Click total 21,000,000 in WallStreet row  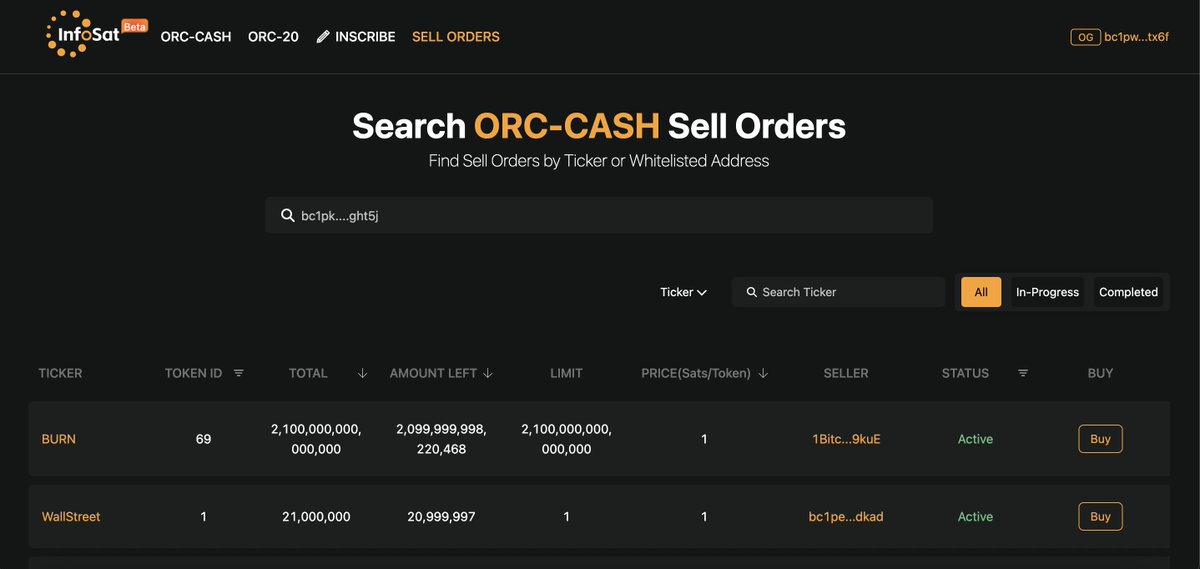click(x=316, y=517)
